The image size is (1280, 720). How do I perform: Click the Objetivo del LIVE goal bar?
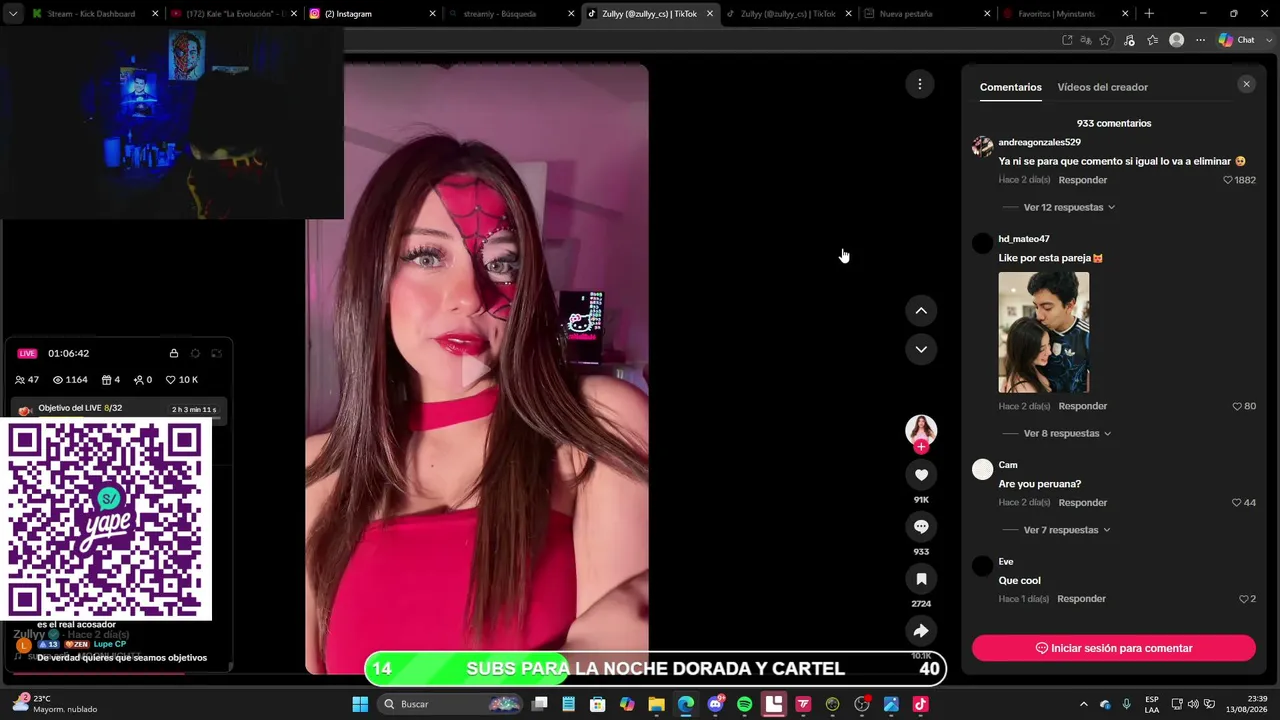click(120, 409)
